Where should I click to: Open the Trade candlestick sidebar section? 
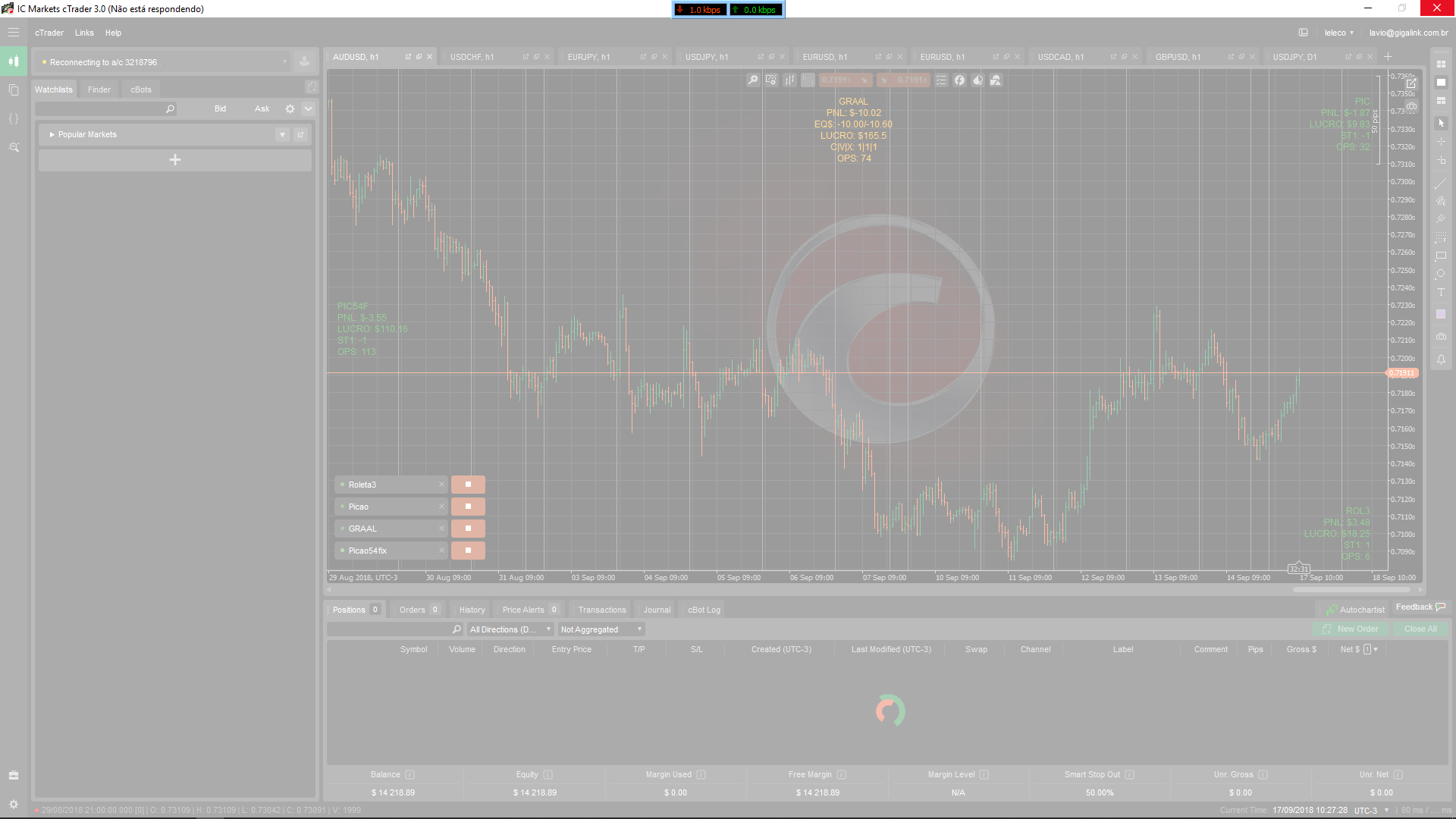click(x=14, y=61)
